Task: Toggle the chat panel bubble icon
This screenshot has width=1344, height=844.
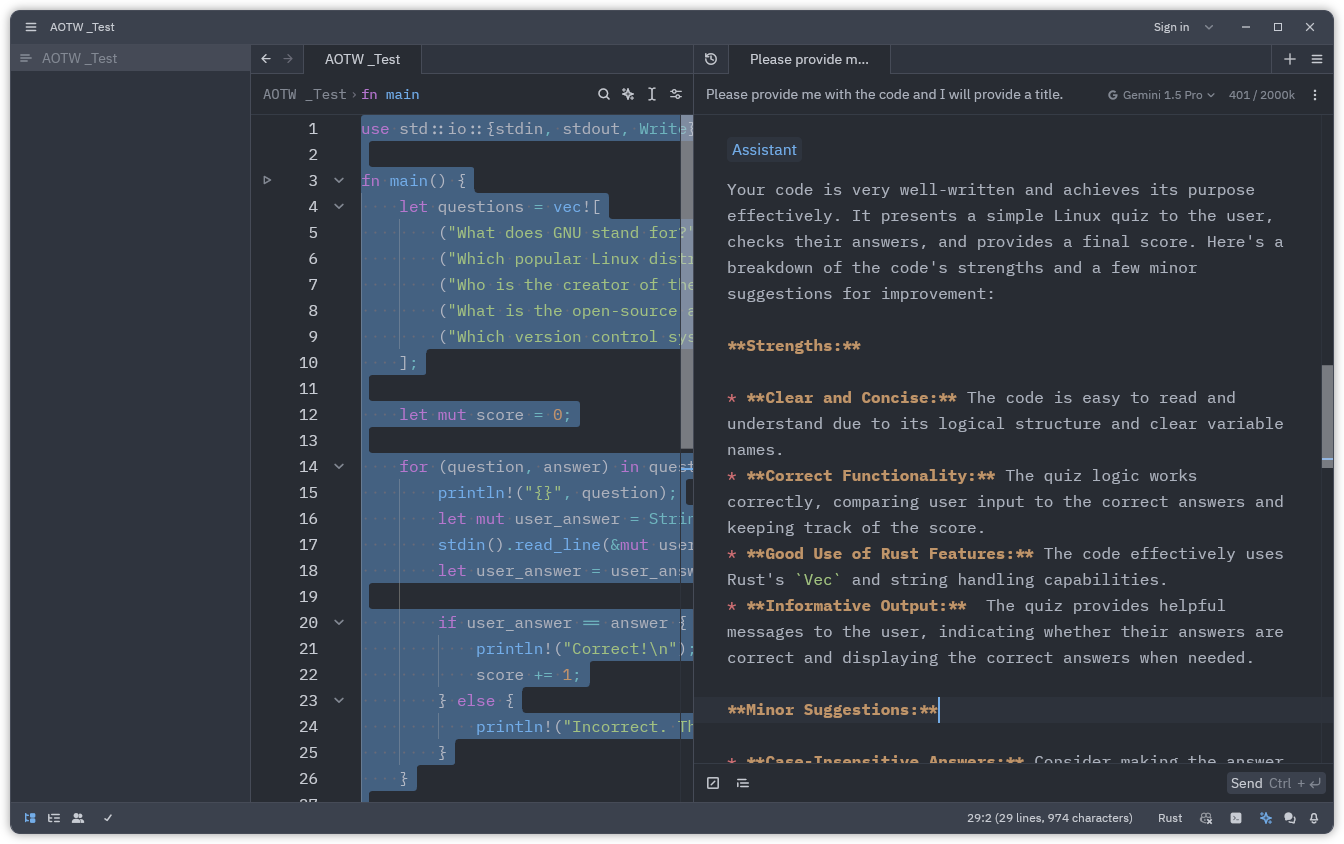Action: [x=1289, y=818]
